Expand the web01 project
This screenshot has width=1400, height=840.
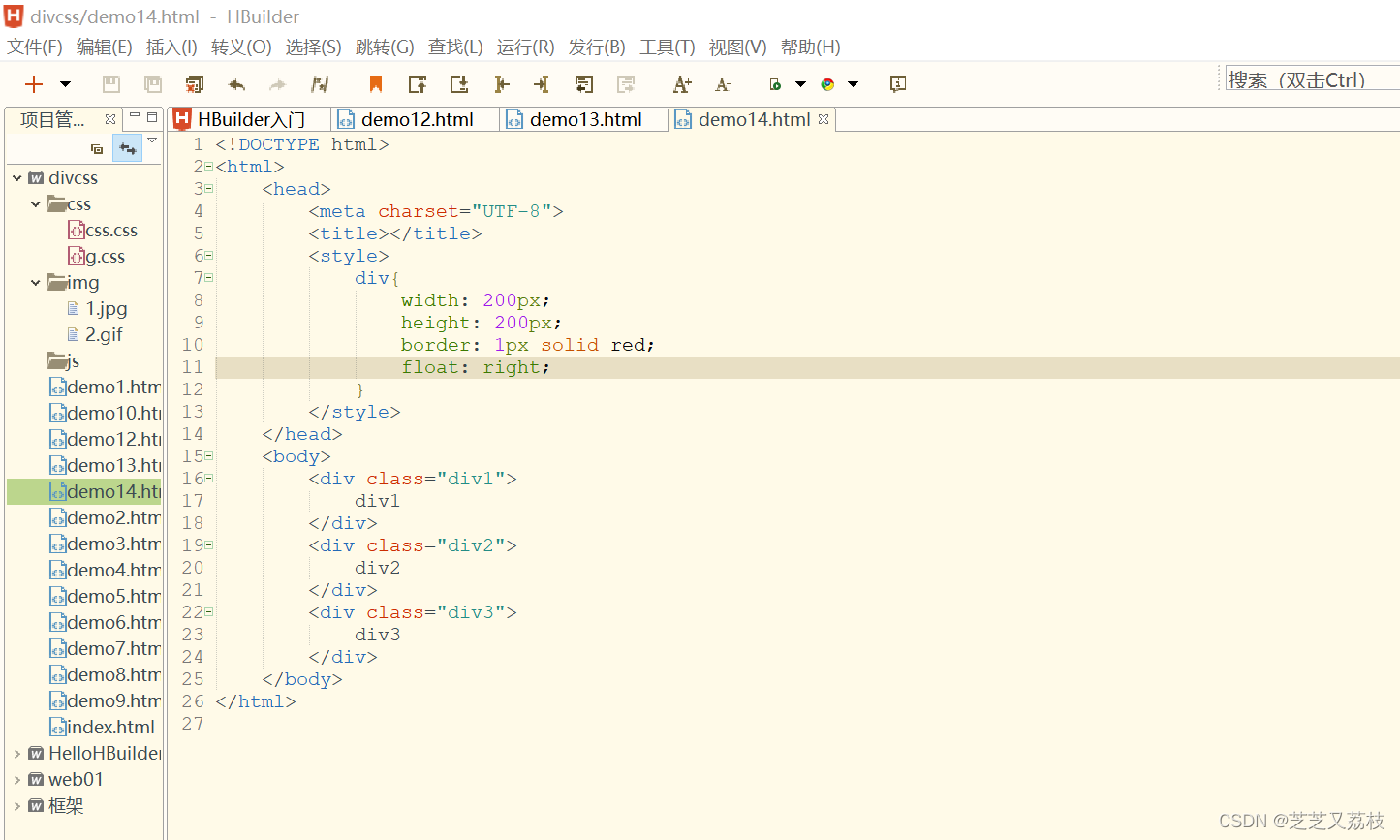coord(17,780)
